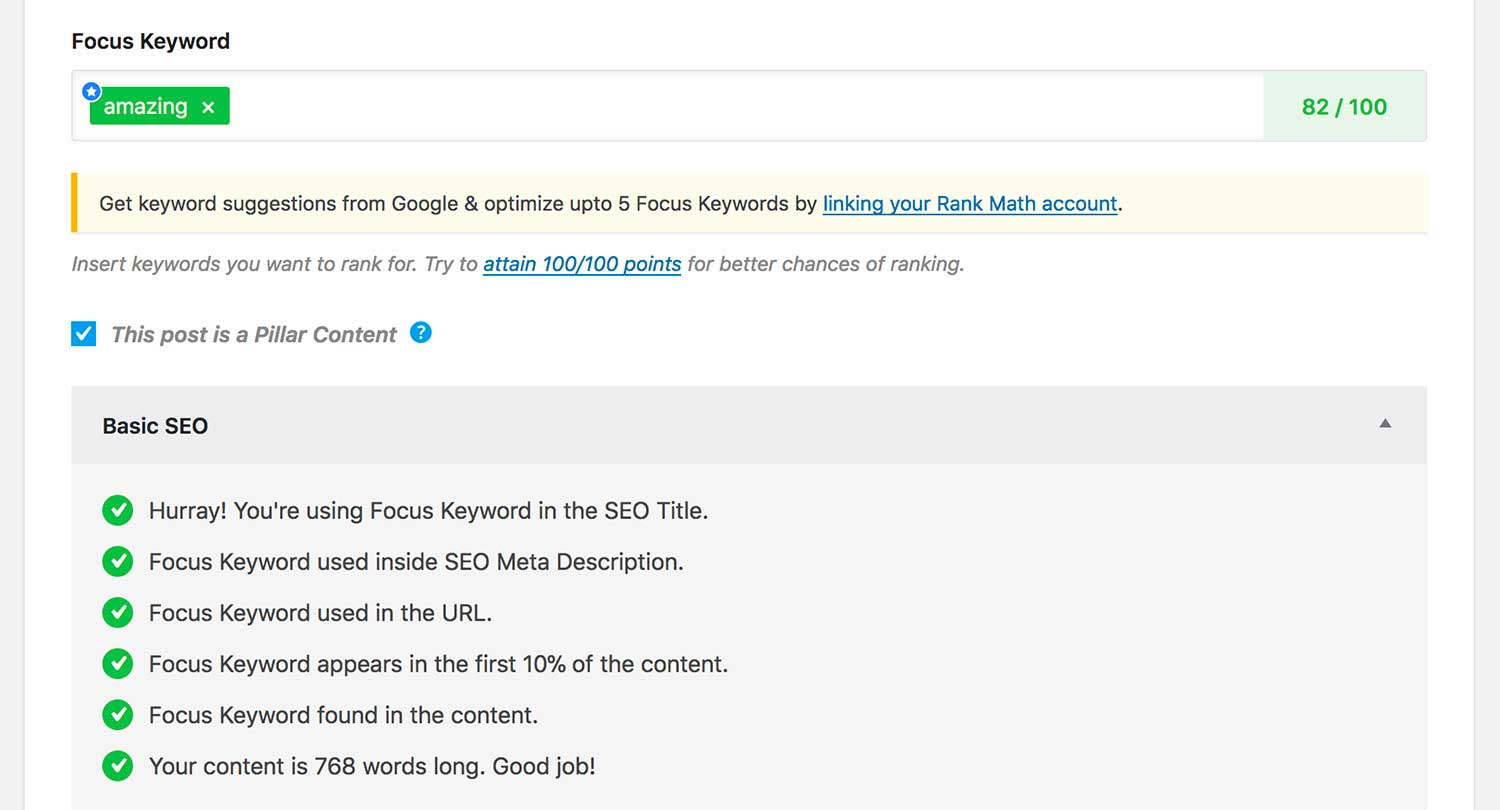Viewport: 1500px width, 810px height.
Task: Click the keyword suggestions notice banner
Action: coord(749,203)
